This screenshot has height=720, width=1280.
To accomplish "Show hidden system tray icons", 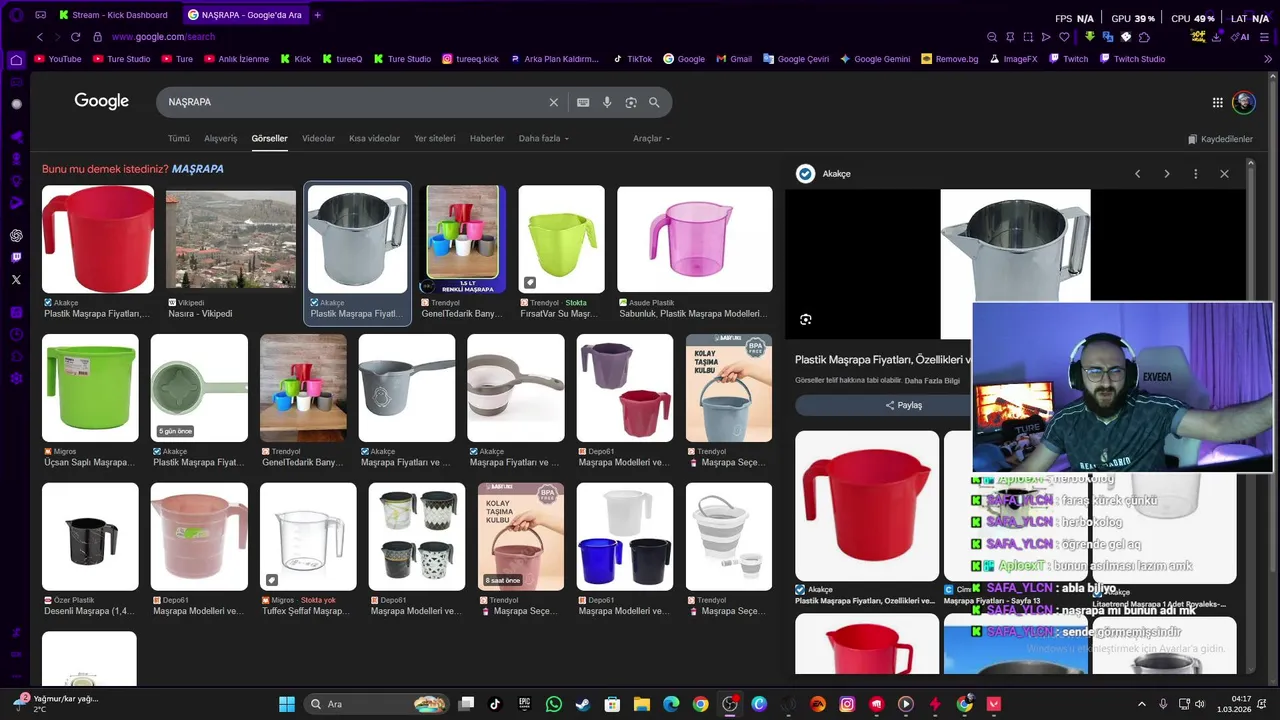I will point(1142,704).
